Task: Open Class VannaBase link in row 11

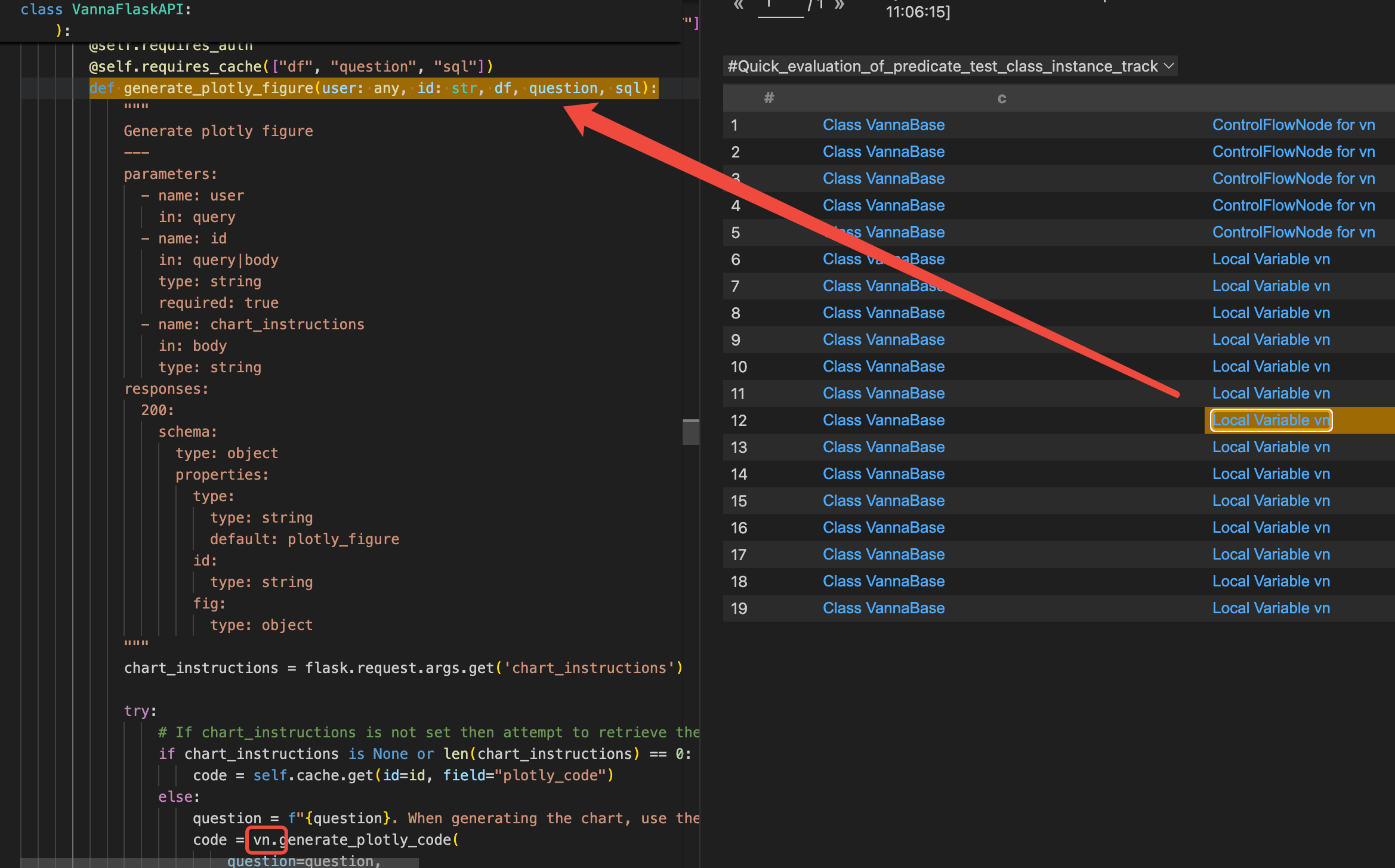Action: coord(884,393)
